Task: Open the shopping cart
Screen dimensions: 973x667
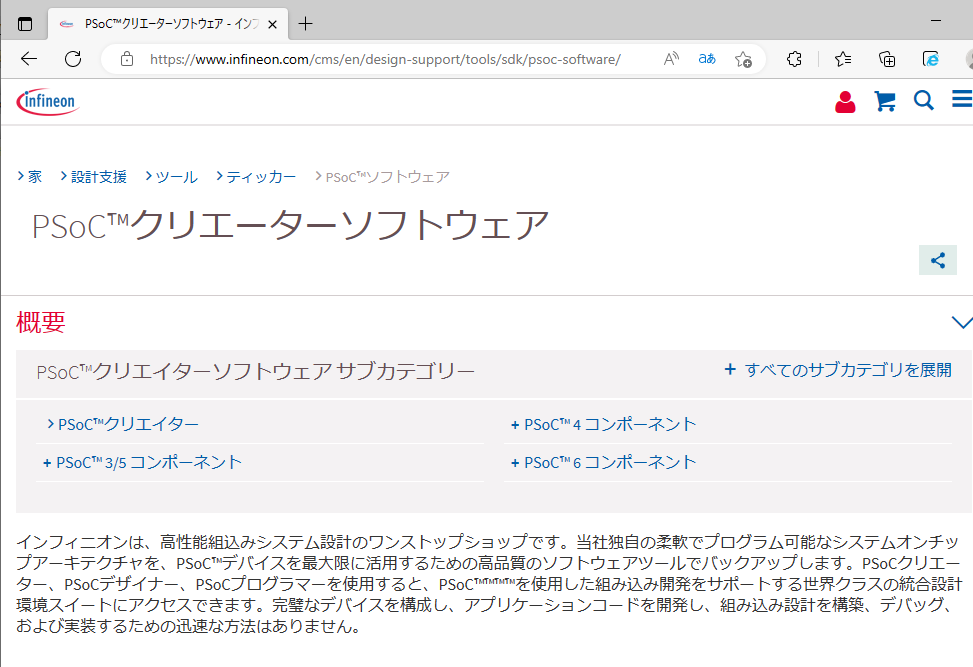Action: tap(885, 101)
